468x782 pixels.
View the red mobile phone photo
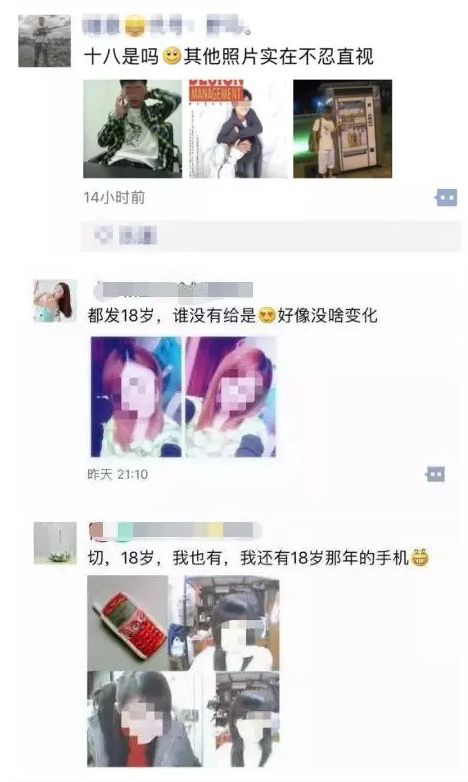coord(128,622)
